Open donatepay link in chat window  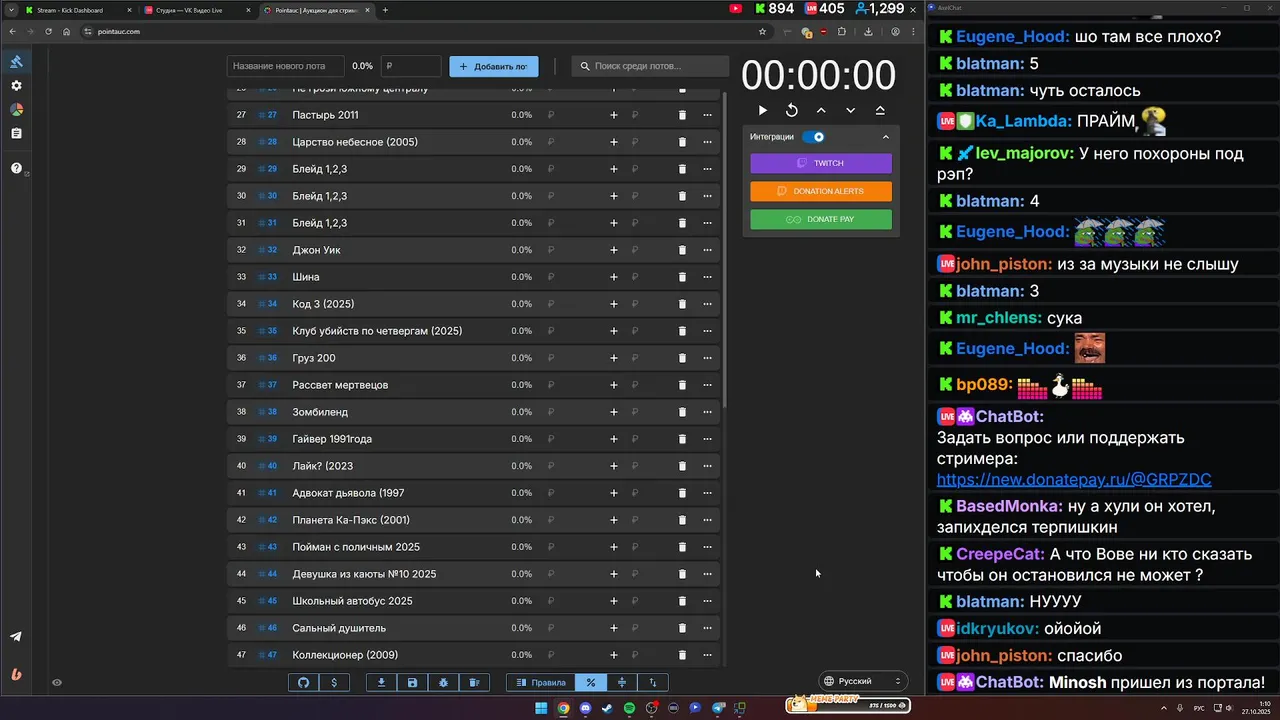click(1074, 480)
